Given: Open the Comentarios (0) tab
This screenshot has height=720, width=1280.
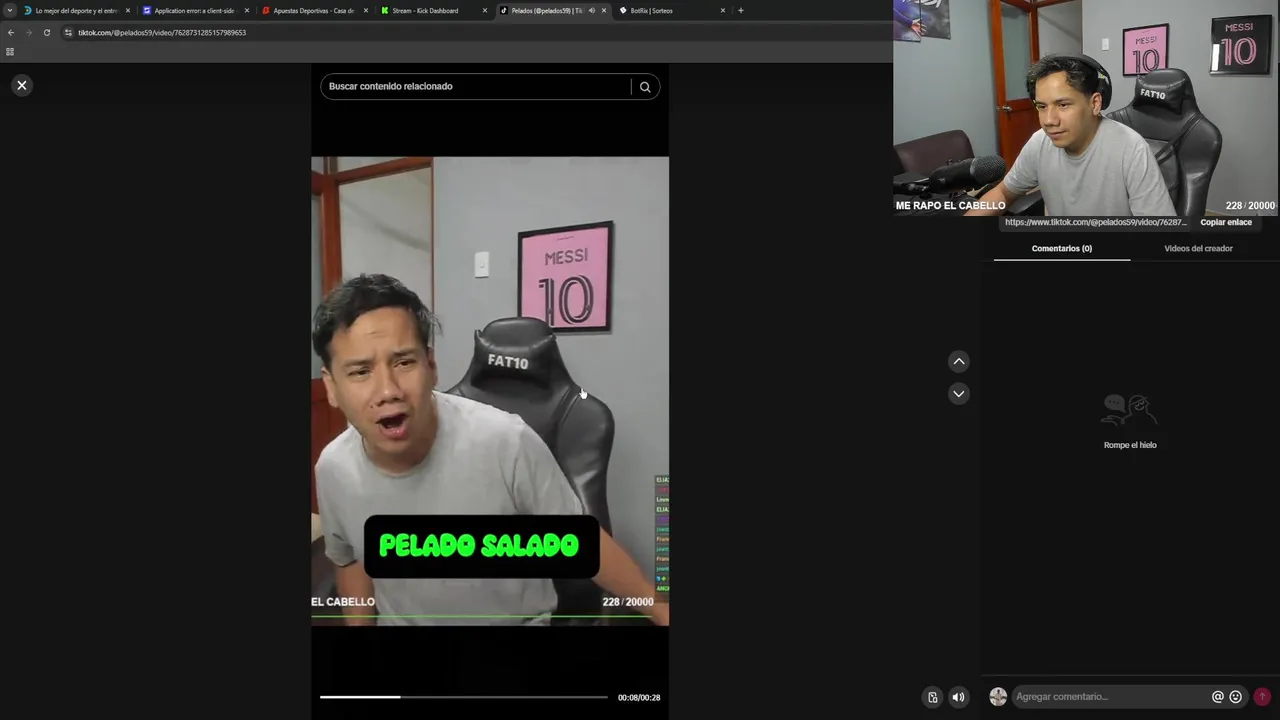Looking at the screenshot, I should (1062, 248).
